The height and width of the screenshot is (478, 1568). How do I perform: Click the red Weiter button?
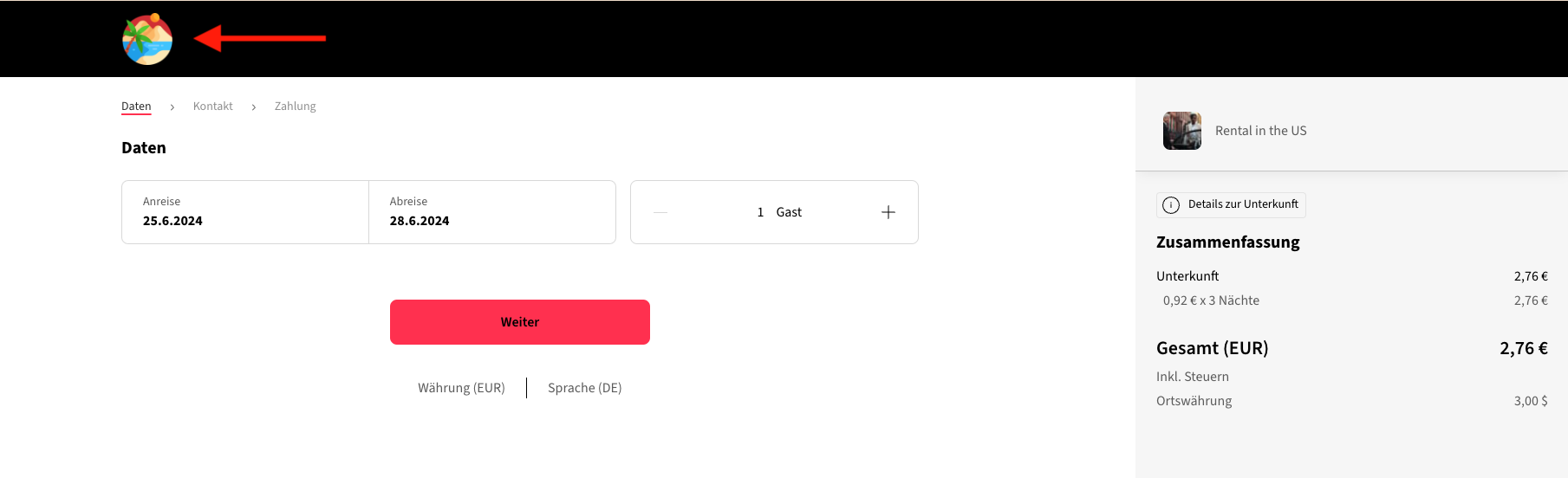(x=520, y=322)
